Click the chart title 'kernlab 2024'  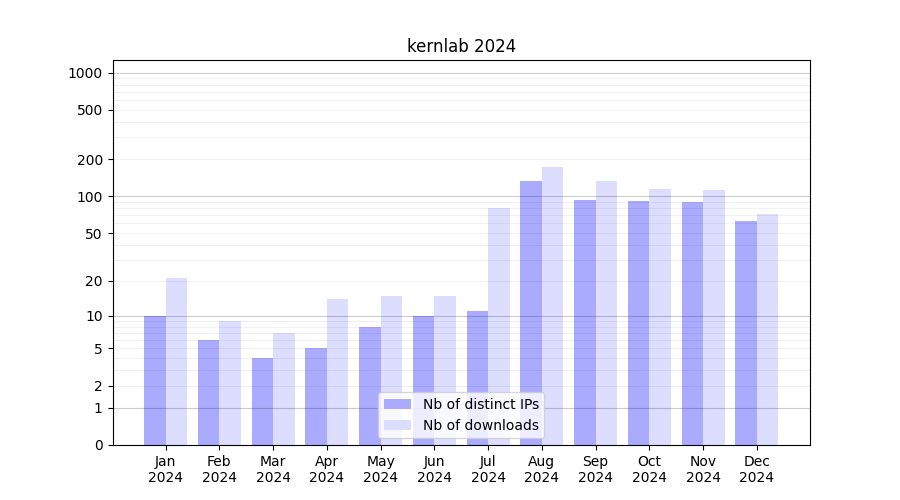(x=461, y=46)
